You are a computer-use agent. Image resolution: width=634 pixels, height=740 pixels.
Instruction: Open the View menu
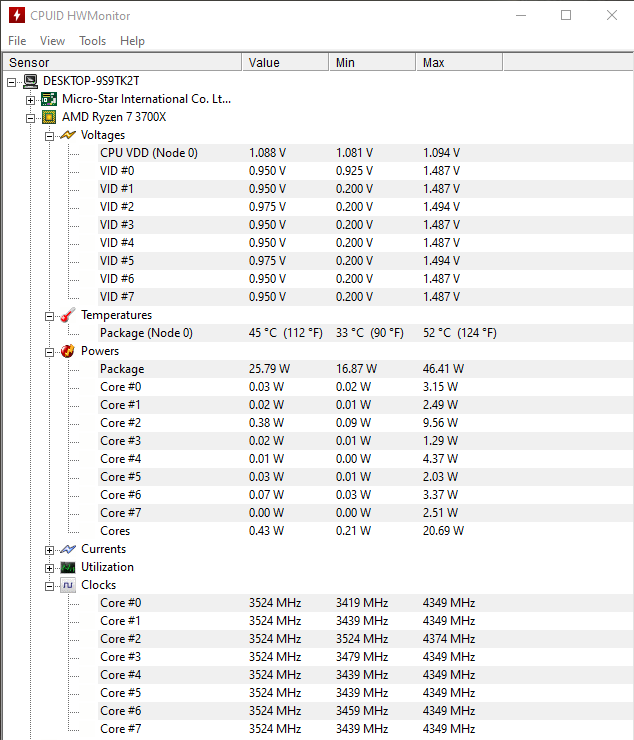(52, 41)
